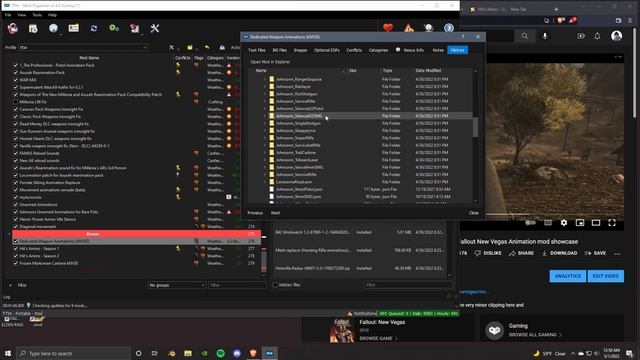Screen dimensions: 640x360
Task: Click the yellow undo-arrow restore backup icon
Action: point(207,47)
